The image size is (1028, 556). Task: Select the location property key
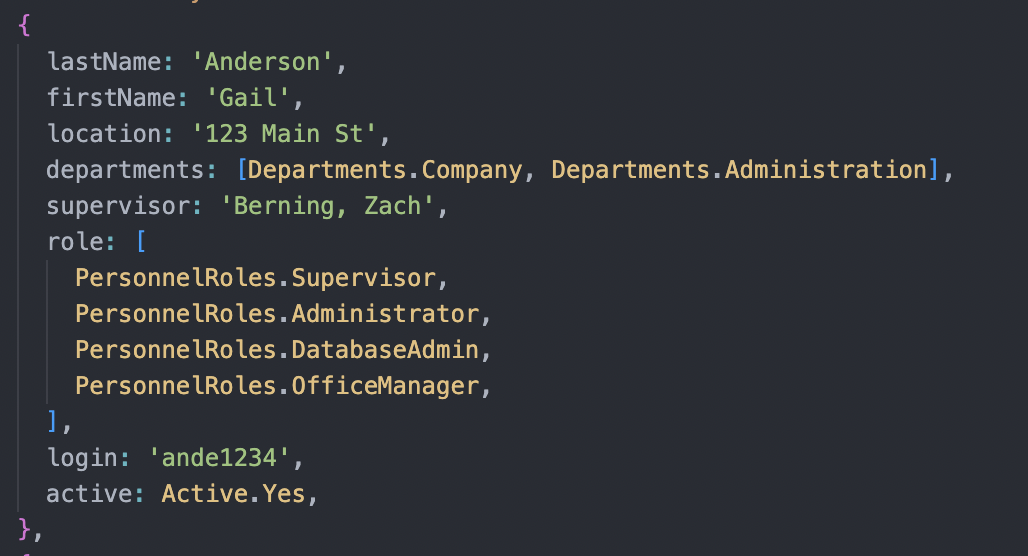pos(104,134)
